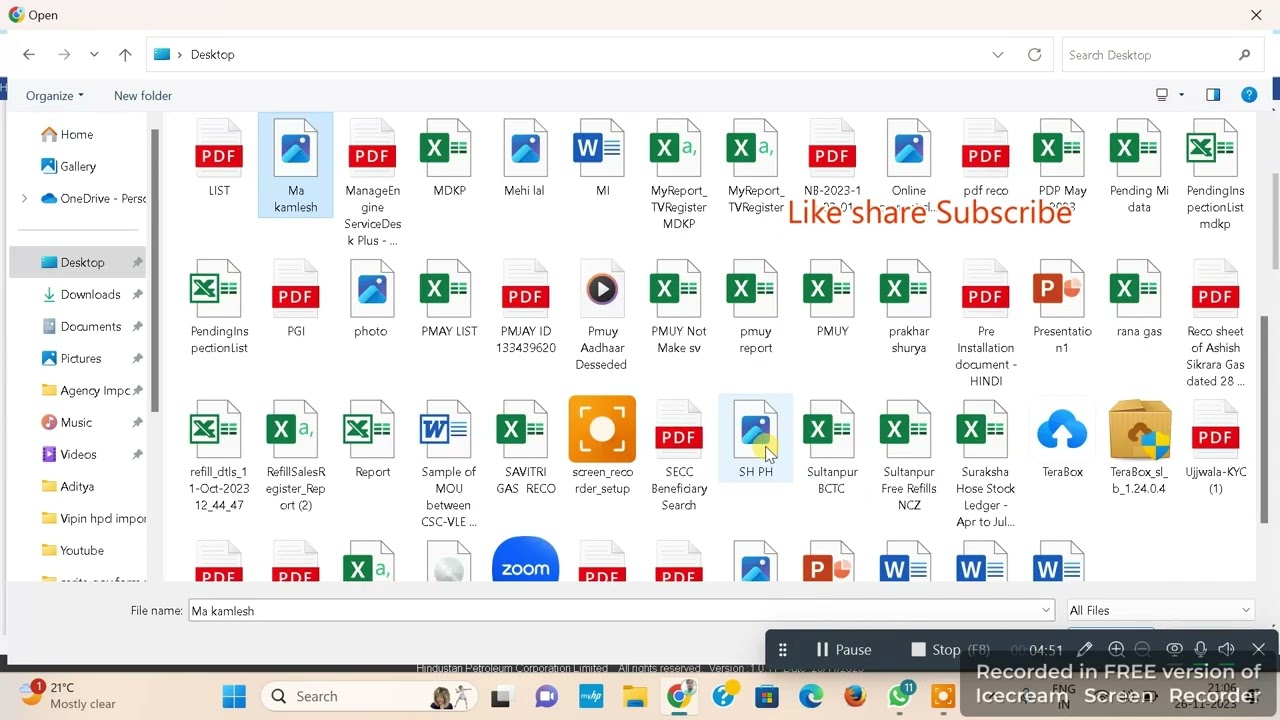Navigate up one folder level
This screenshot has width=1280, height=720.
click(125, 55)
